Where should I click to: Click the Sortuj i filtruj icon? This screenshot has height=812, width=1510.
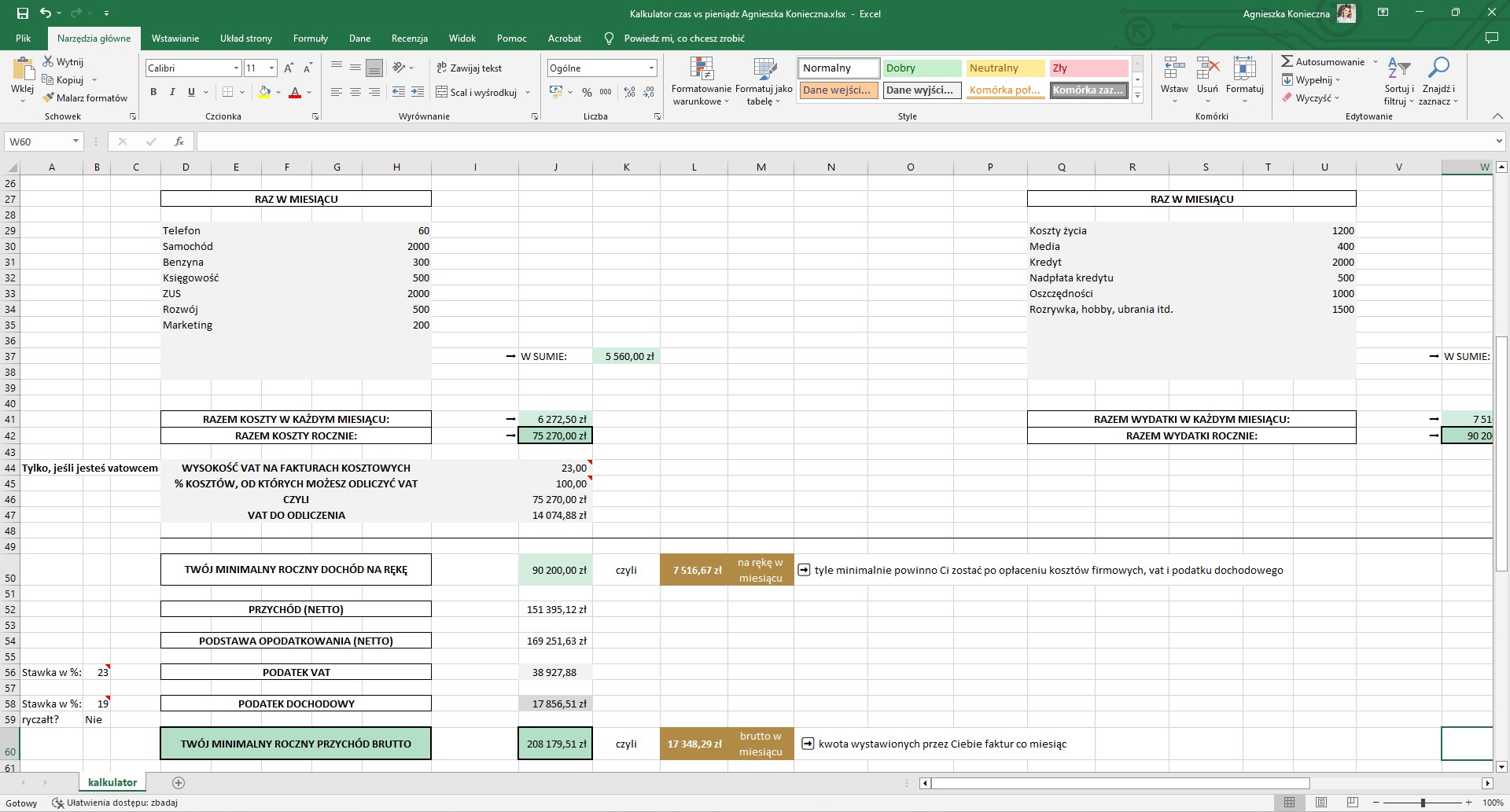point(1398,81)
